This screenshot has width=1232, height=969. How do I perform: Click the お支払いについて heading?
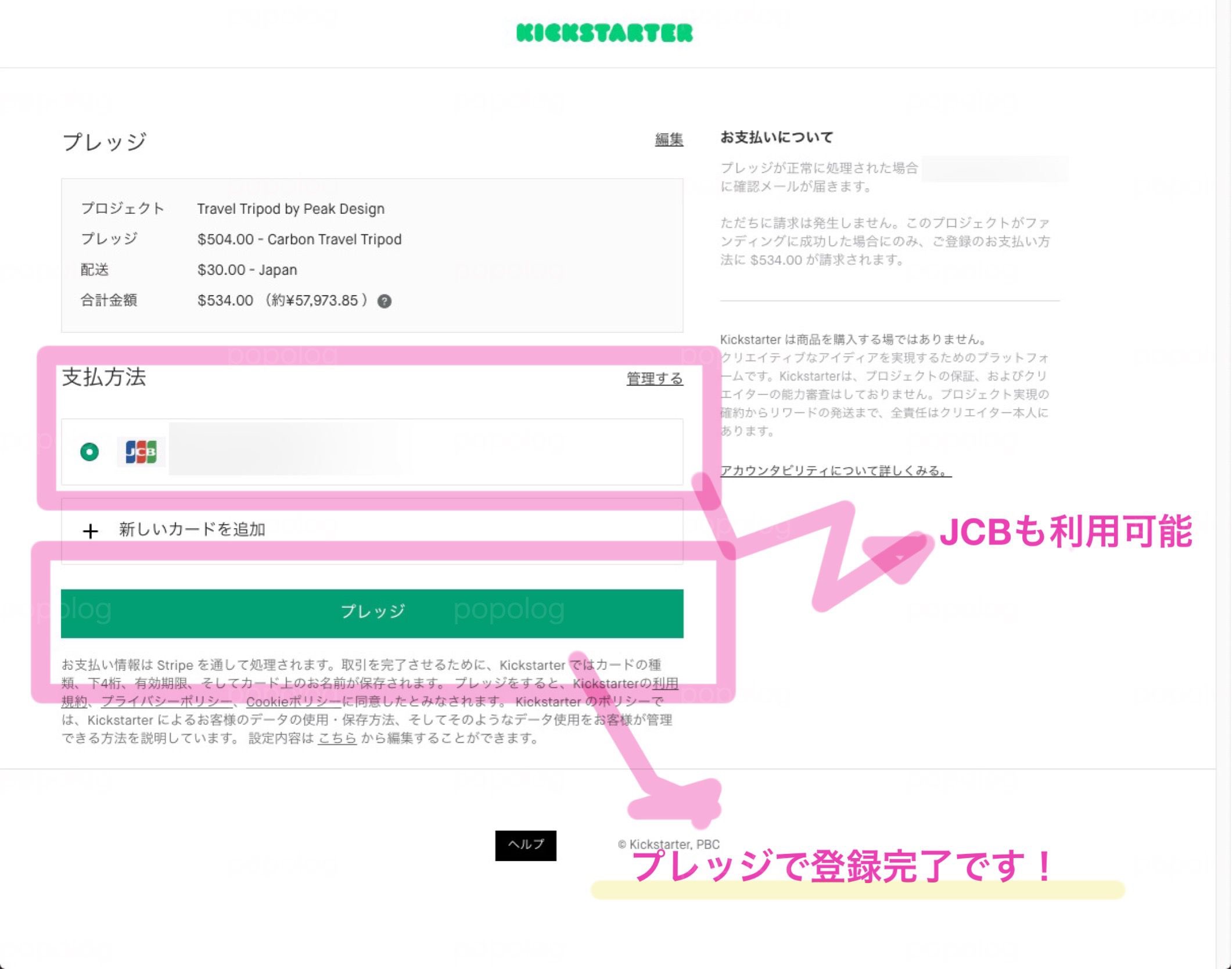point(777,137)
